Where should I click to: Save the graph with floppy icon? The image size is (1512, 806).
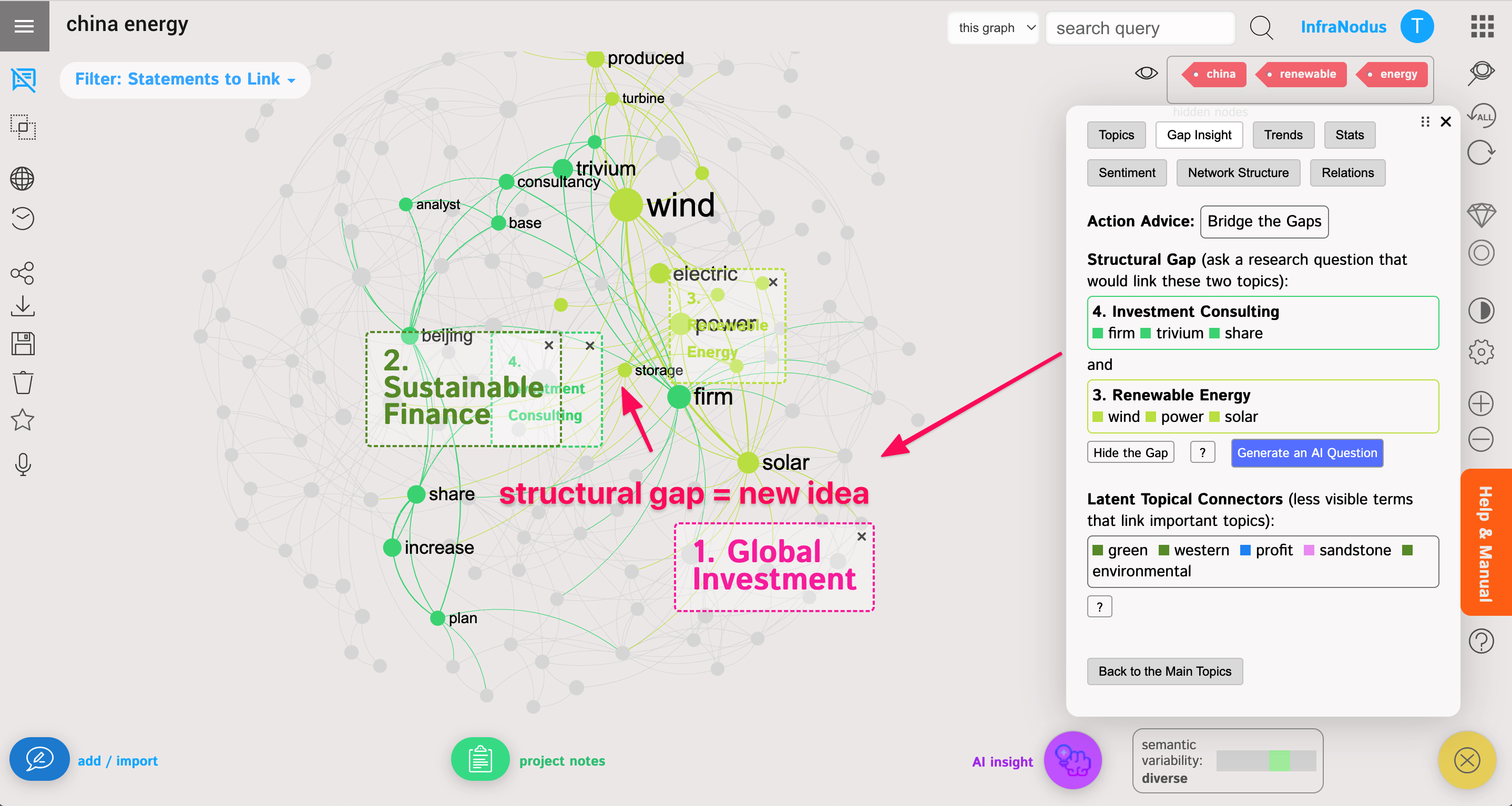pyautogui.click(x=22, y=344)
